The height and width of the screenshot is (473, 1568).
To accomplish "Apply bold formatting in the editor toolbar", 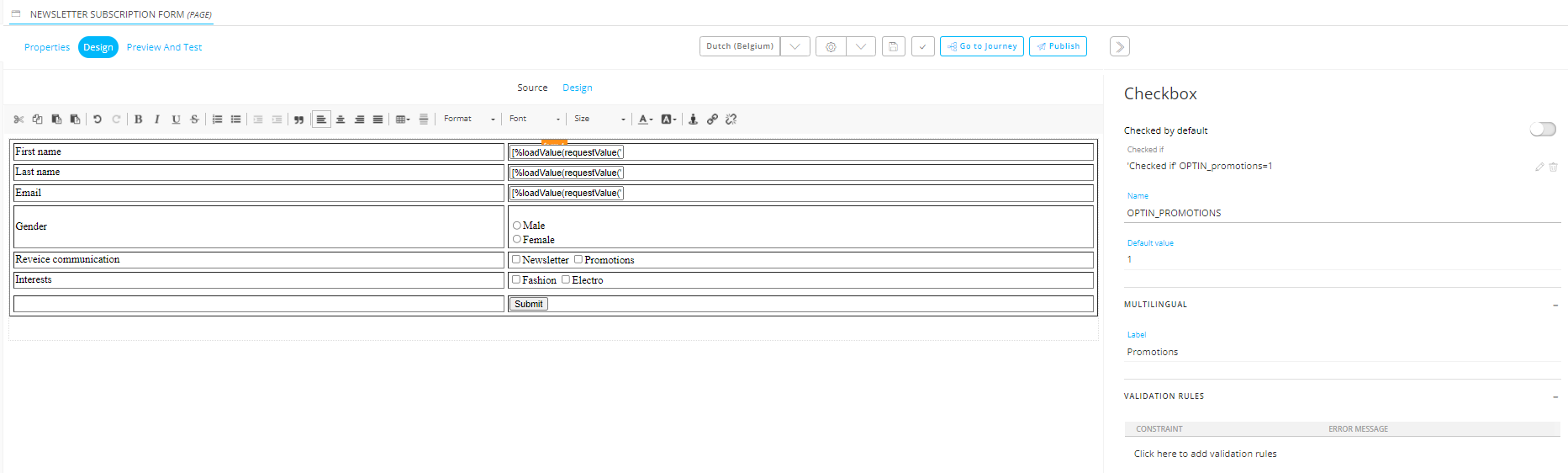I will coord(139,120).
